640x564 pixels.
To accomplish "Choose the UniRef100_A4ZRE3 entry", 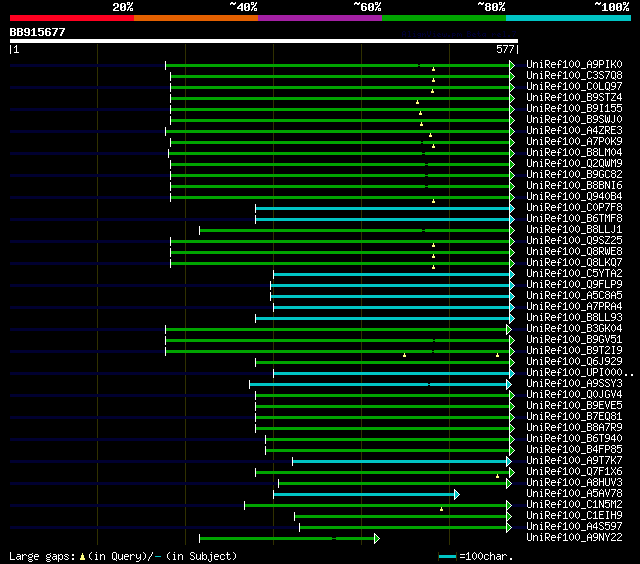I will coord(574,131).
